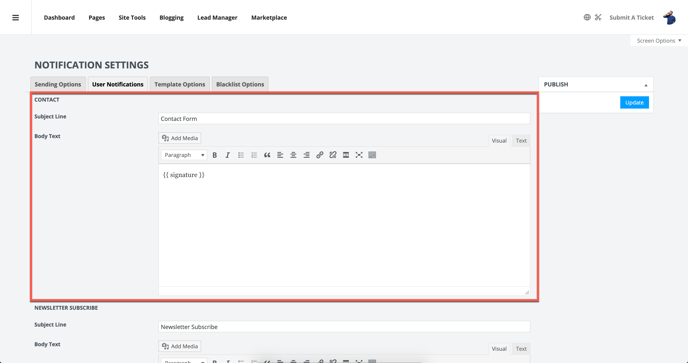Image resolution: width=688 pixels, height=363 pixels.
Task: Click Submit A Ticket link
Action: point(631,18)
